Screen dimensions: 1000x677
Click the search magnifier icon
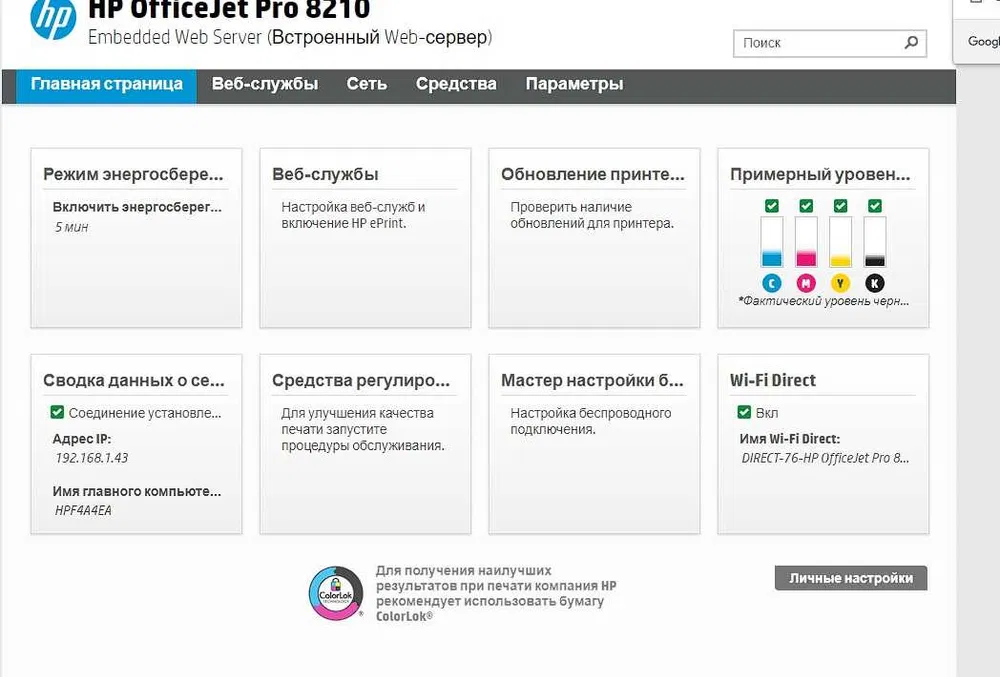[x=911, y=43]
